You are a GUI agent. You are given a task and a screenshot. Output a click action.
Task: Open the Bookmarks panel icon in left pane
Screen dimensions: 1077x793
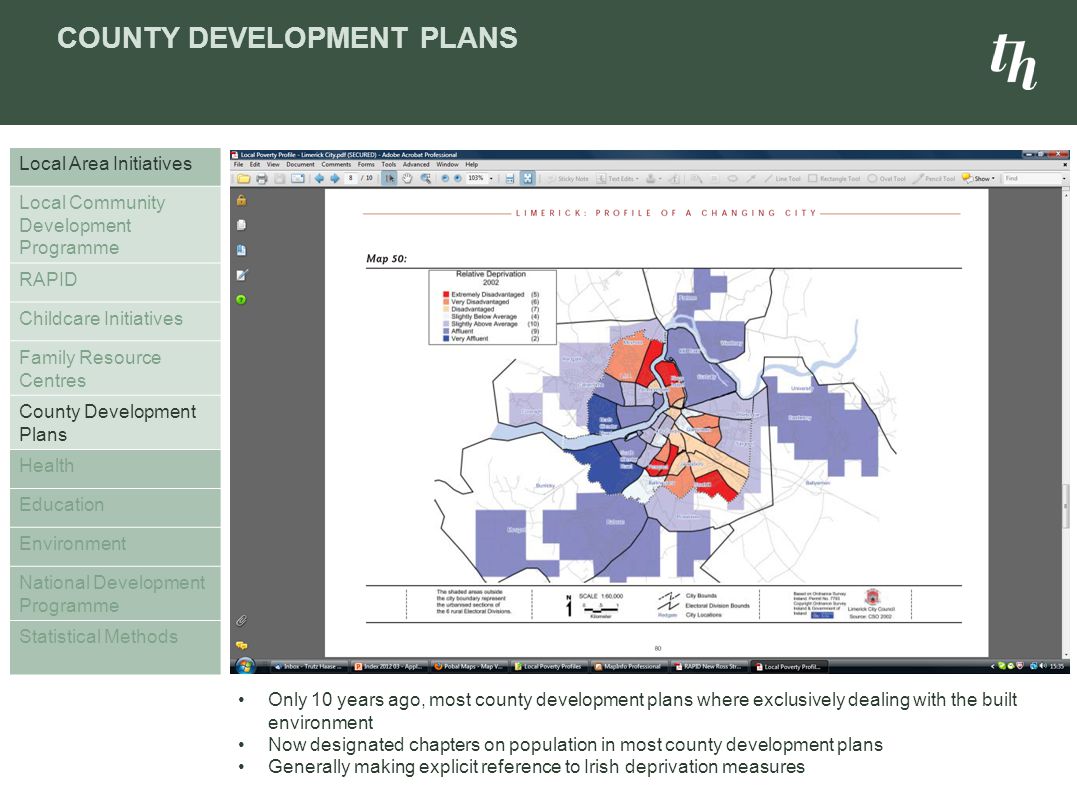241,250
